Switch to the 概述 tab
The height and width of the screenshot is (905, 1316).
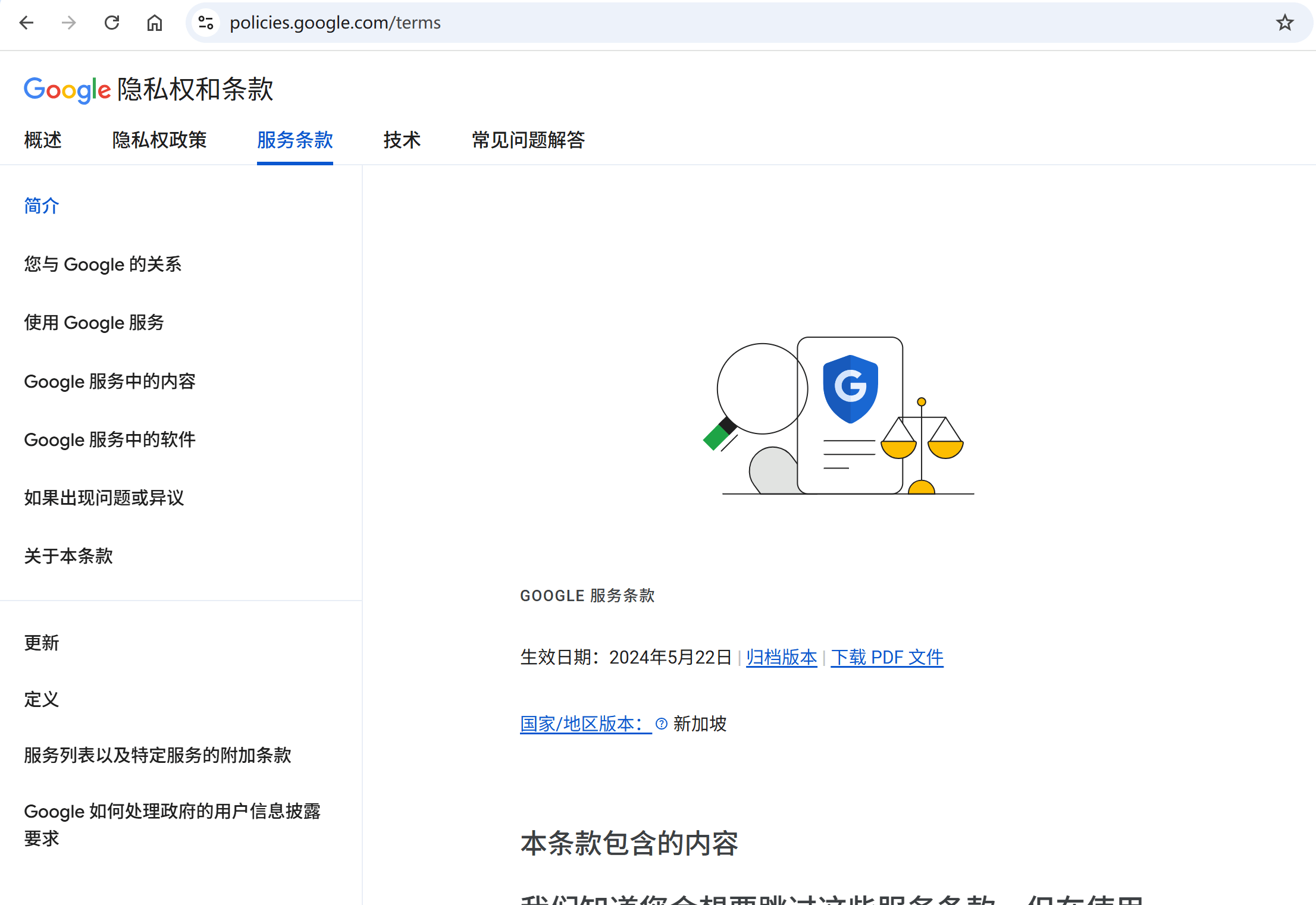43,140
